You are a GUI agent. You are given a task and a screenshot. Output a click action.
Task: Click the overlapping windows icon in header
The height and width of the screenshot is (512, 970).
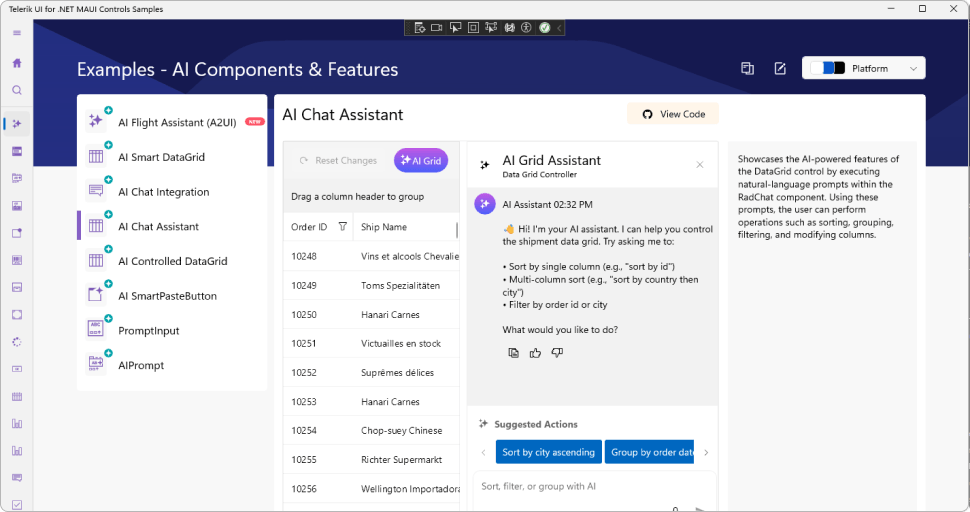[747, 69]
